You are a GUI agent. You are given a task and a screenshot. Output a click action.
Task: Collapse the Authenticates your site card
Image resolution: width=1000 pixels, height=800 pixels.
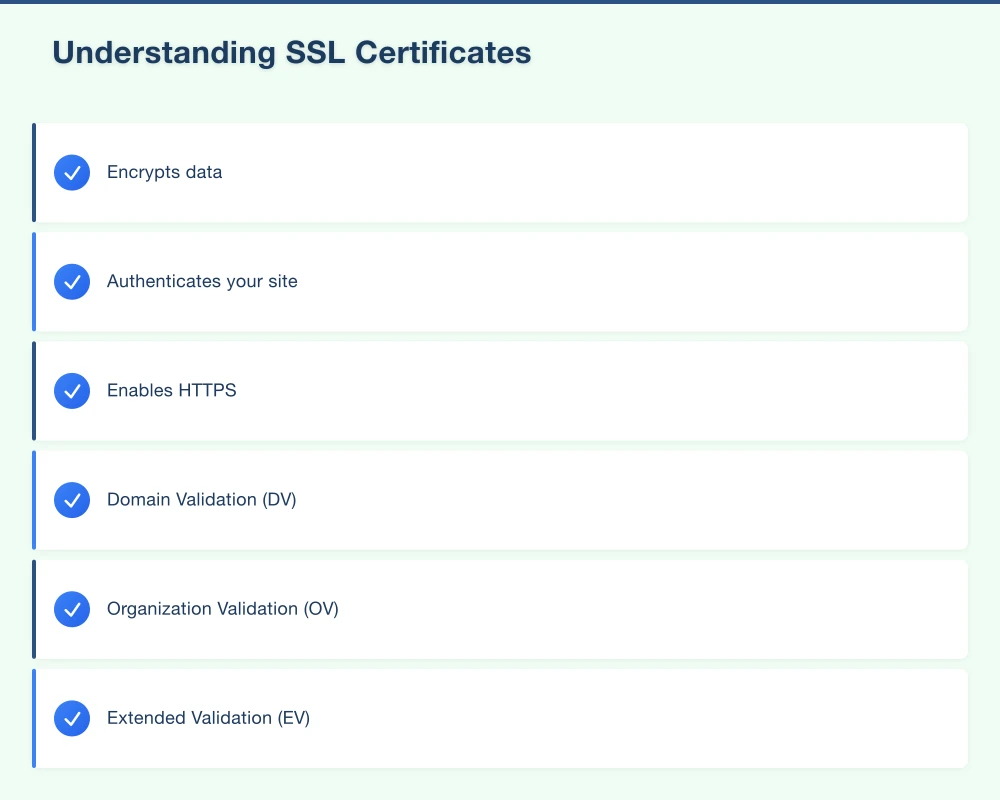pyautogui.click(x=500, y=281)
